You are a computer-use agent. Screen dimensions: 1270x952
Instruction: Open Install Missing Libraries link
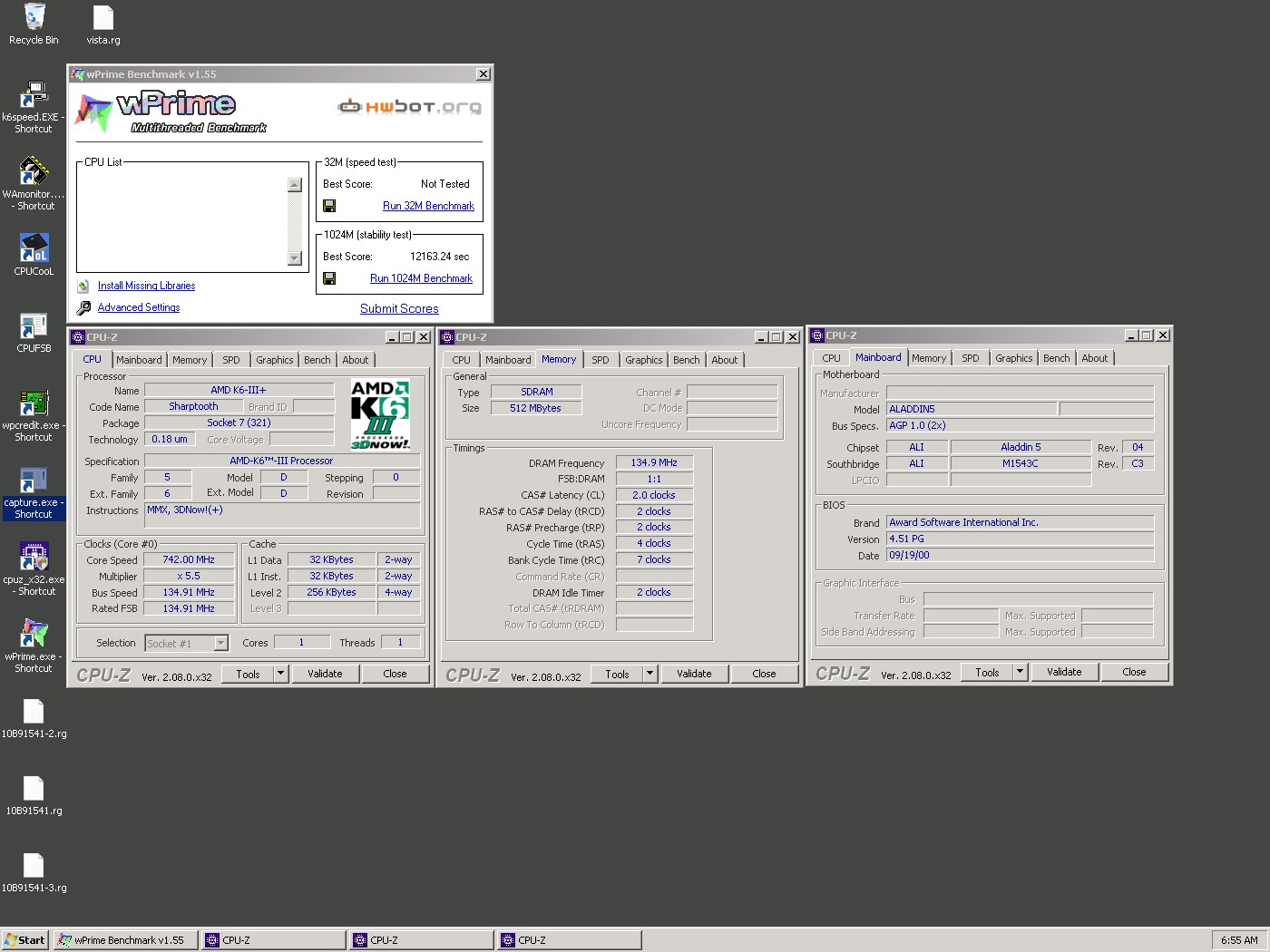pos(146,286)
